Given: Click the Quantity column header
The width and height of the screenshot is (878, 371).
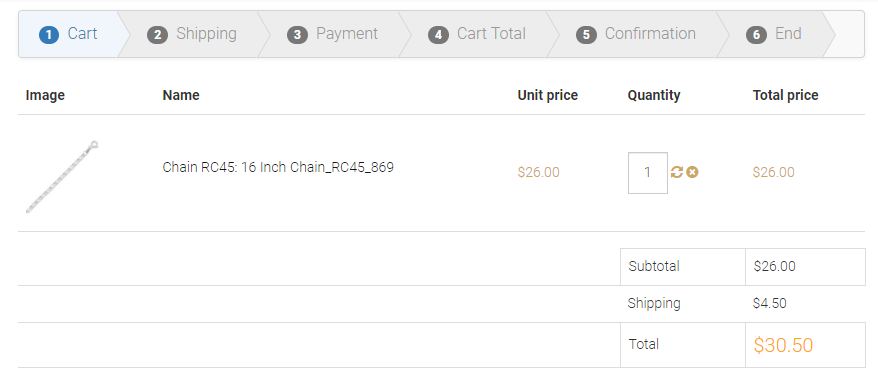Looking at the screenshot, I should [653, 95].
